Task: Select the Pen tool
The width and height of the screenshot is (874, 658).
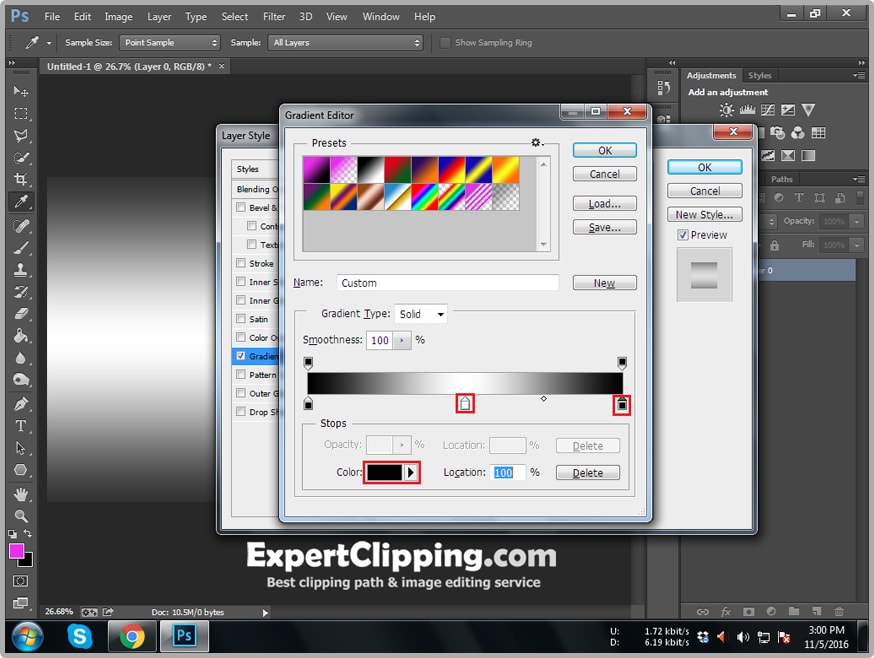Action: (21, 404)
